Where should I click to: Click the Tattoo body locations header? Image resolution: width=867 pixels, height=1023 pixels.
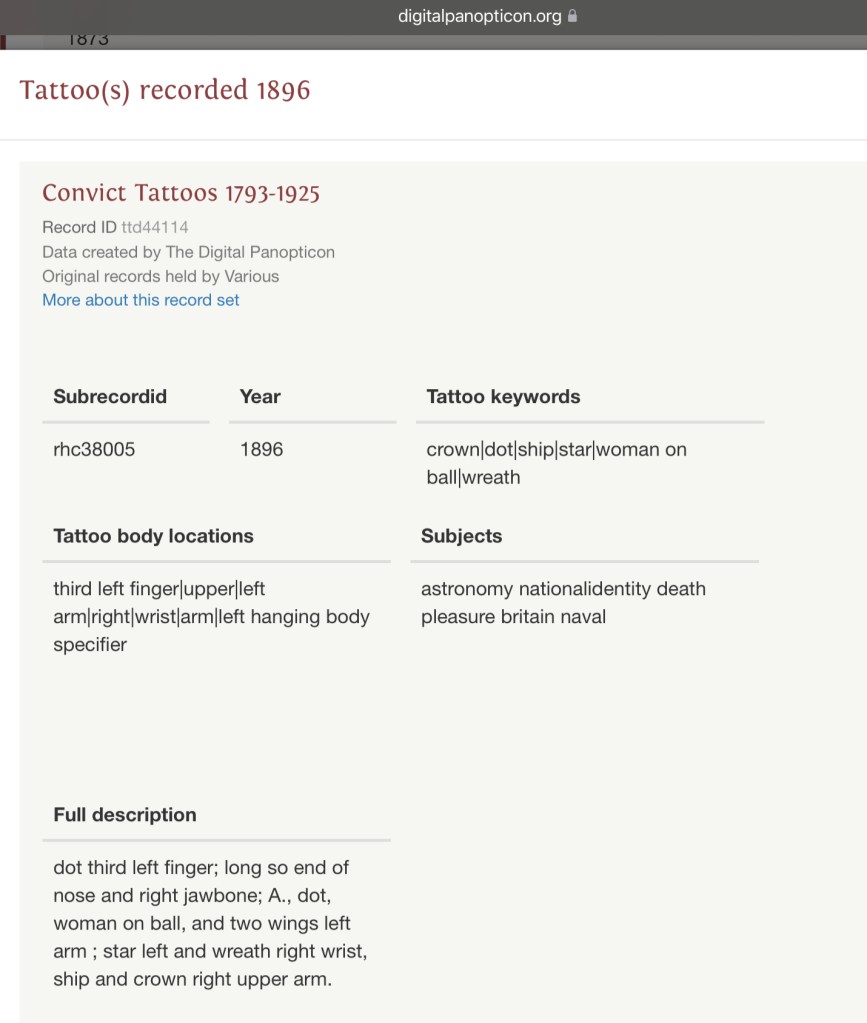coord(153,536)
